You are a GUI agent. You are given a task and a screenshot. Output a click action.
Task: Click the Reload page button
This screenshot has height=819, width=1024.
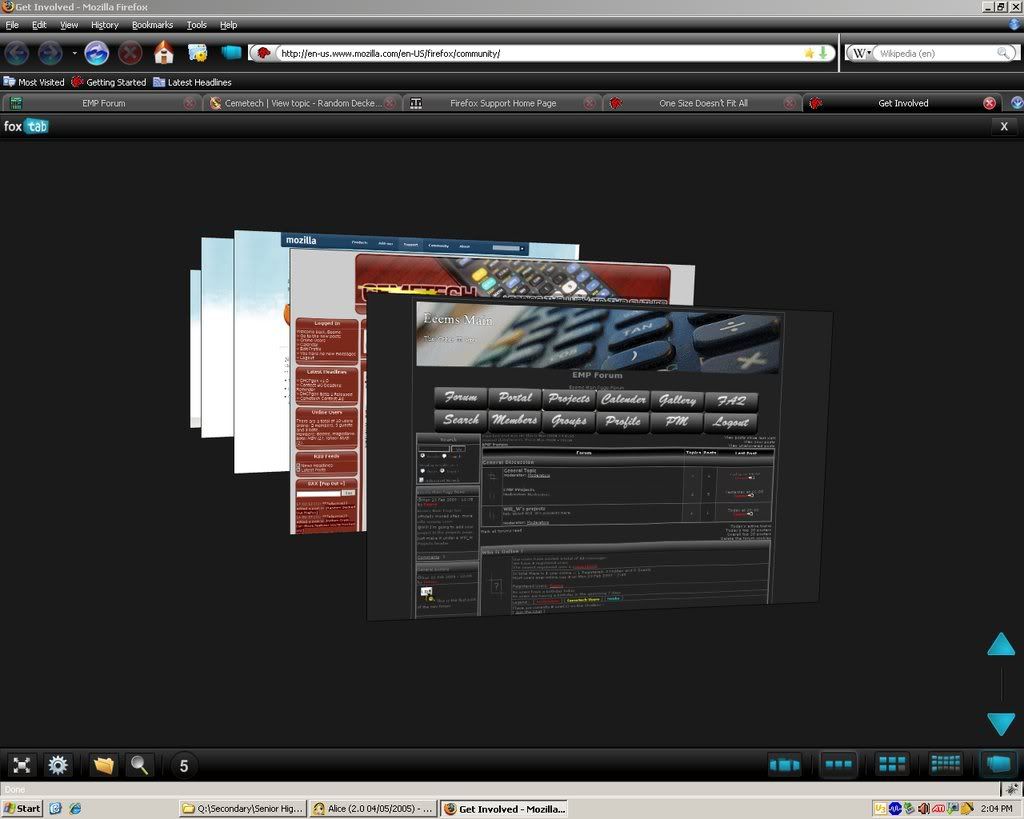(96, 53)
